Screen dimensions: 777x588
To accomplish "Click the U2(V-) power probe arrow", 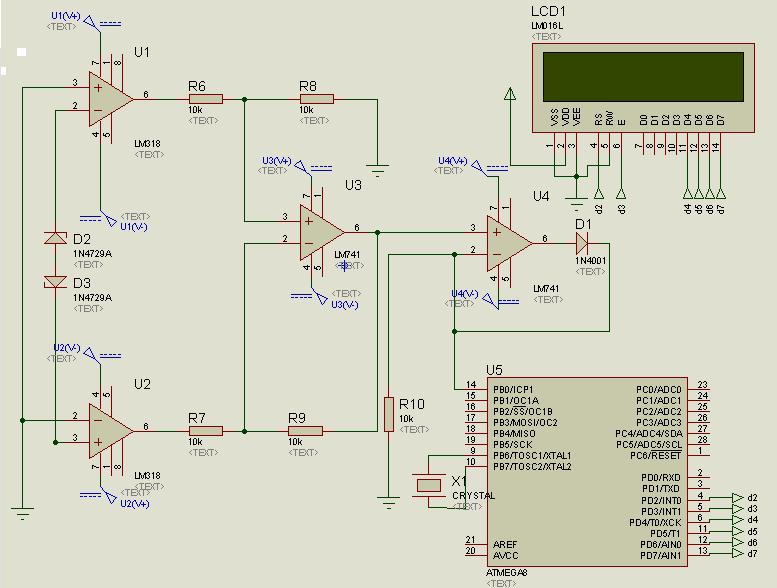I will pyautogui.click(x=89, y=353).
